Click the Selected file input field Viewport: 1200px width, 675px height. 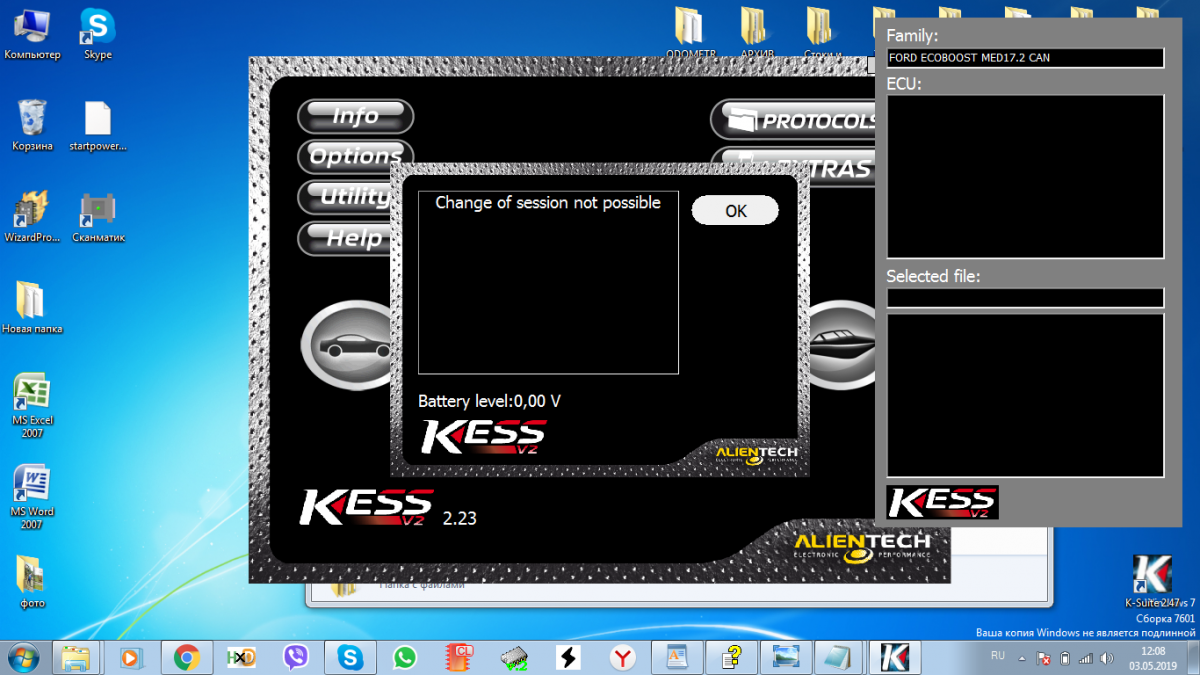coord(1025,298)
